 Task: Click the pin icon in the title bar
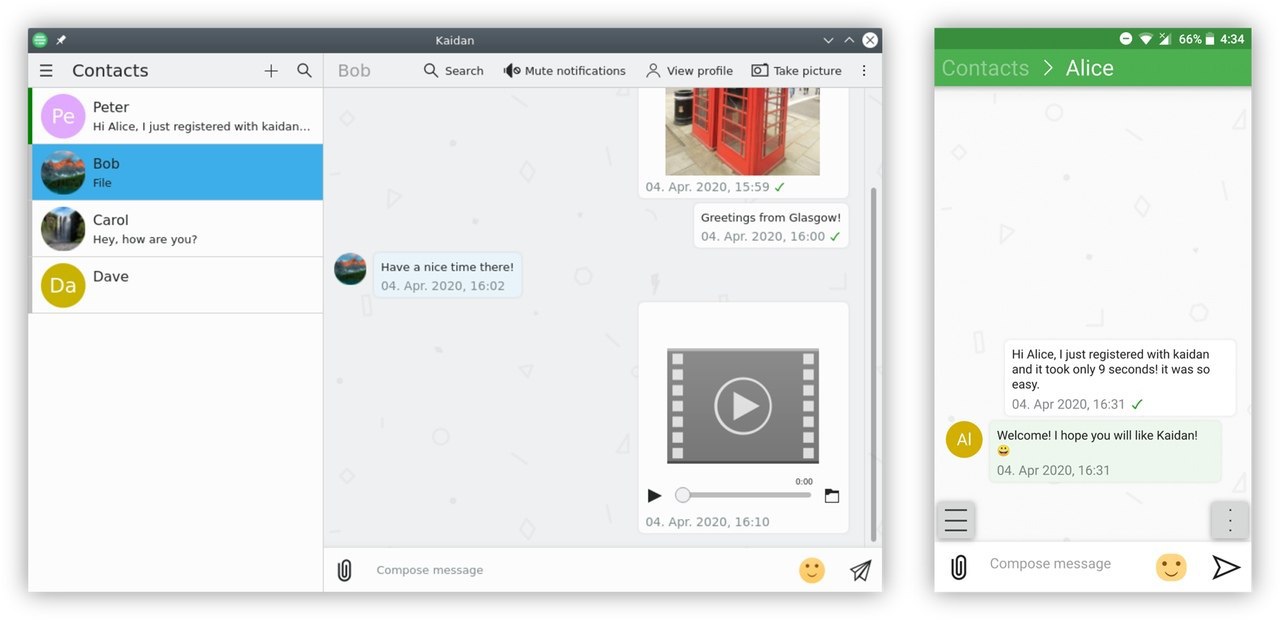click(61, 40)
